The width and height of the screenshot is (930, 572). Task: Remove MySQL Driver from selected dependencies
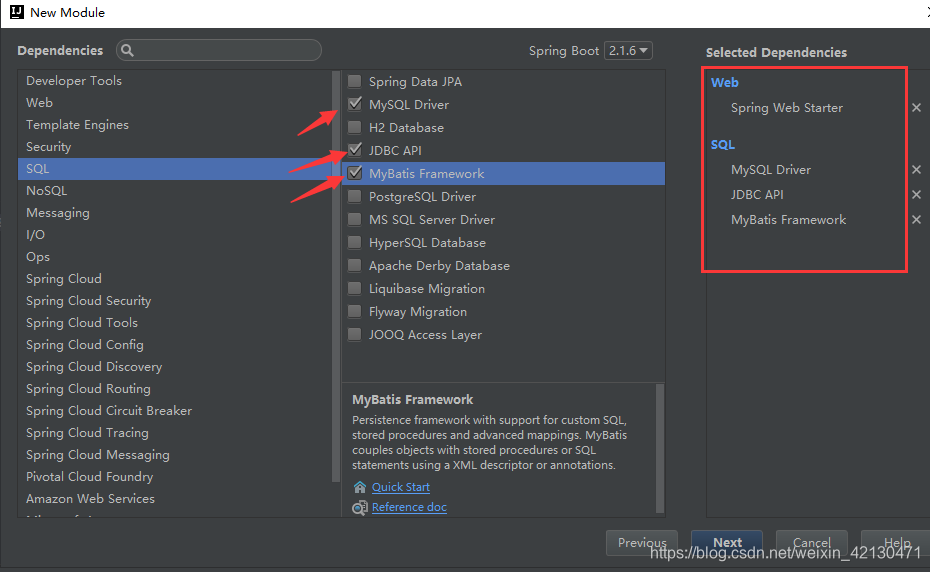pyautogui.click(x=916, y=170)
